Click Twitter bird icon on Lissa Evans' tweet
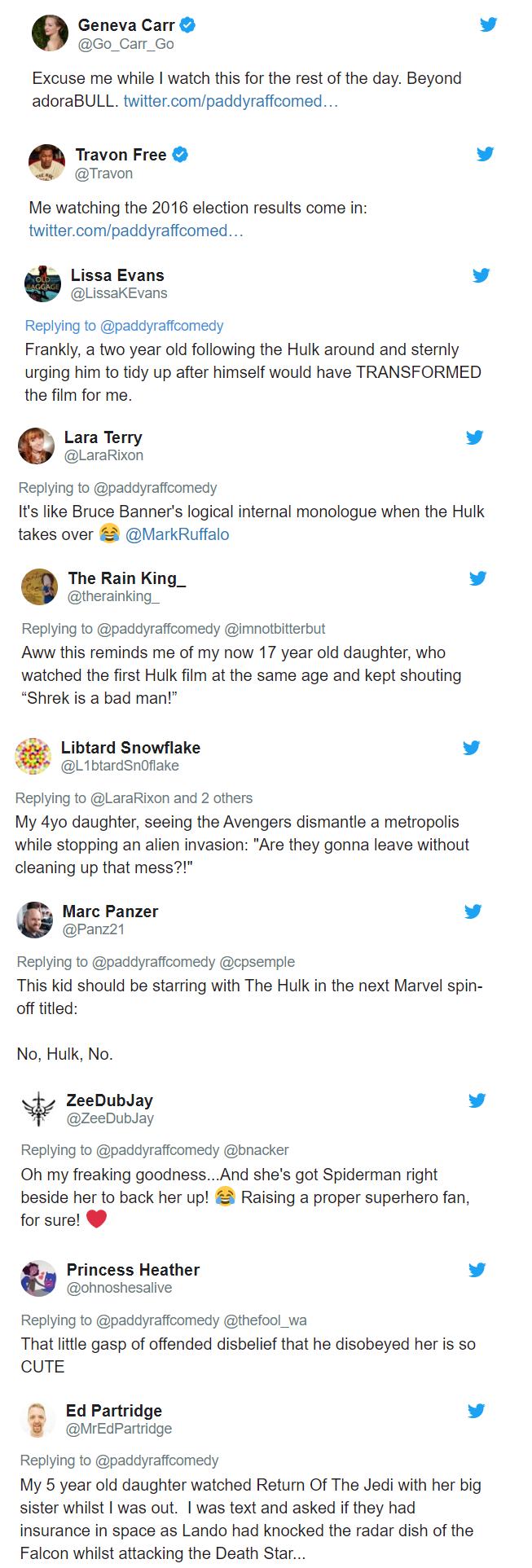Image resolution: width=532 pixels, height=1568 pixels. [481, 275]
